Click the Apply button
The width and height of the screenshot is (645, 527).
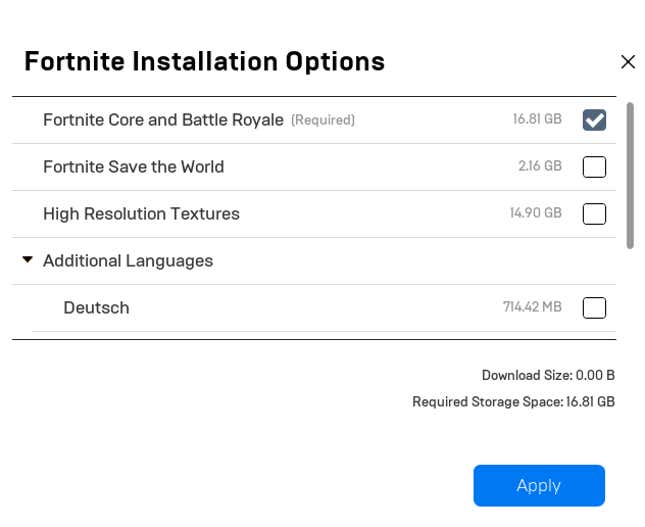pyautogui.click(x=539, y=485)
